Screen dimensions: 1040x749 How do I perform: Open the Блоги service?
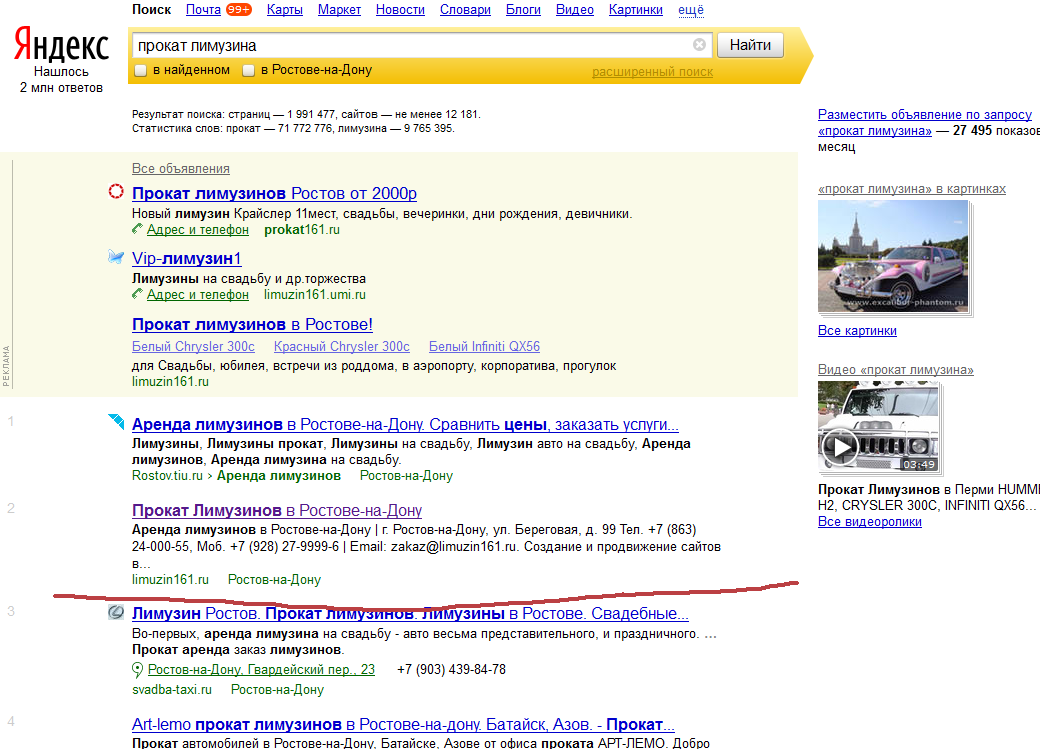[x=523, y=10]
